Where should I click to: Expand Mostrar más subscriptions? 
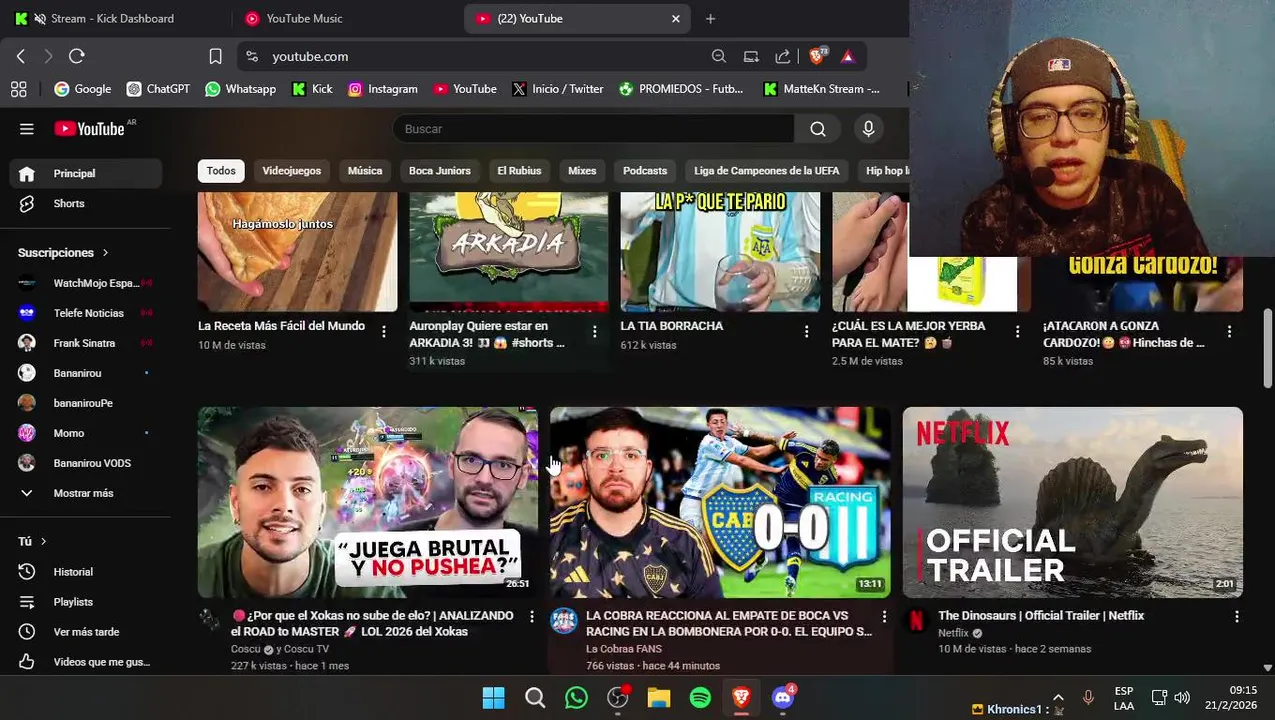85,493
